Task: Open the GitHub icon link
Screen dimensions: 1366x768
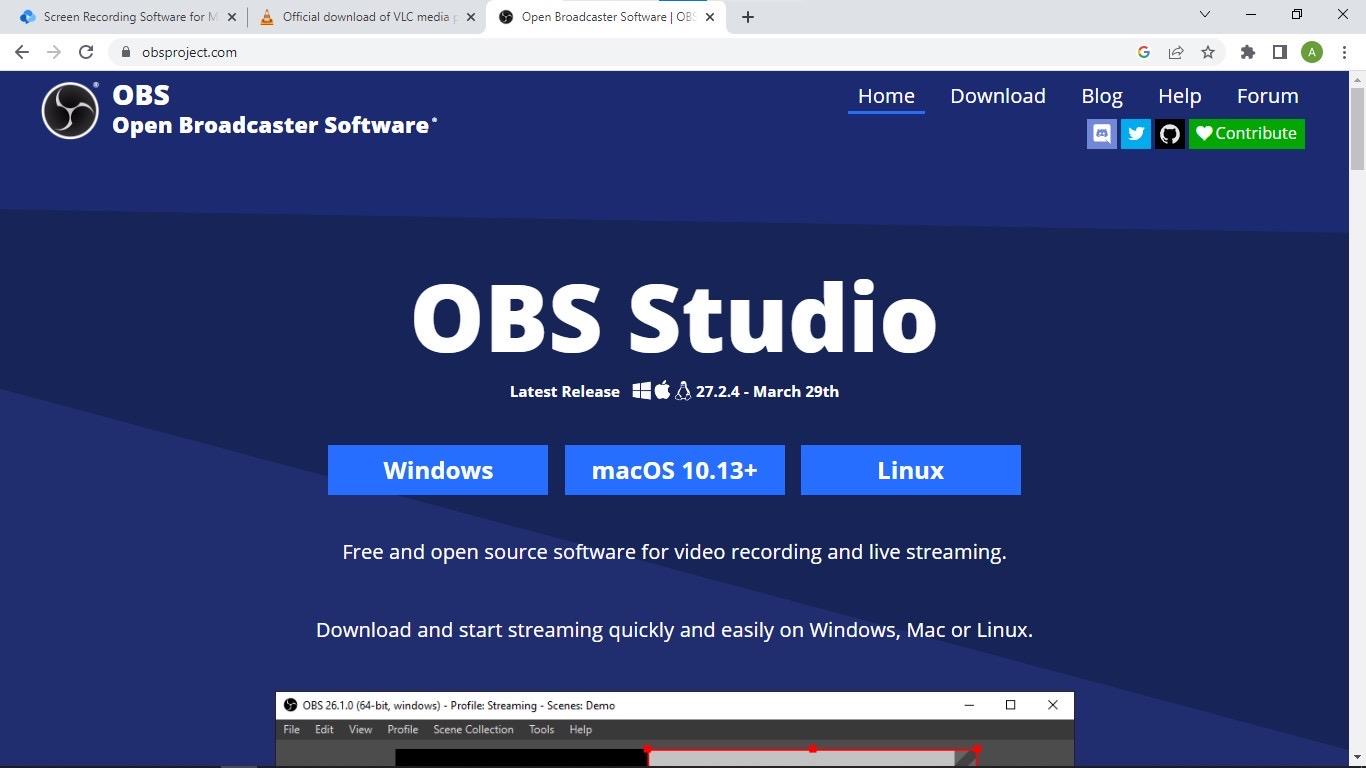Action: point(1170,134)
